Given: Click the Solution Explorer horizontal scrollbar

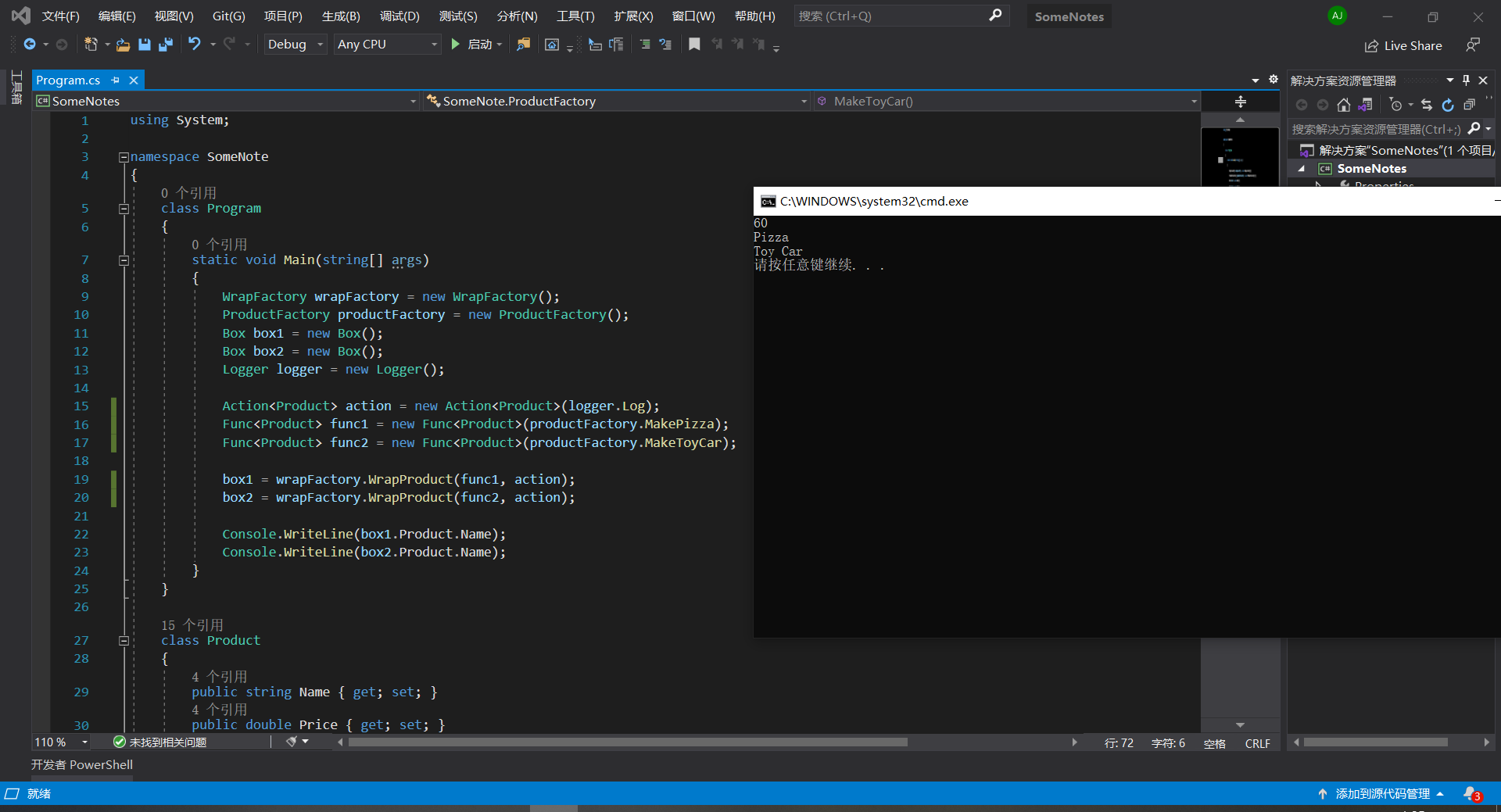Looking at the screenshot, I should [1375, 742].
